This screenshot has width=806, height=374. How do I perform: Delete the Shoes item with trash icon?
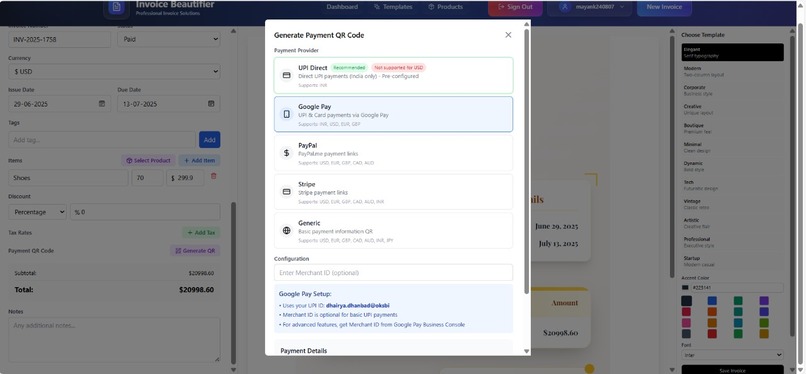214,176
